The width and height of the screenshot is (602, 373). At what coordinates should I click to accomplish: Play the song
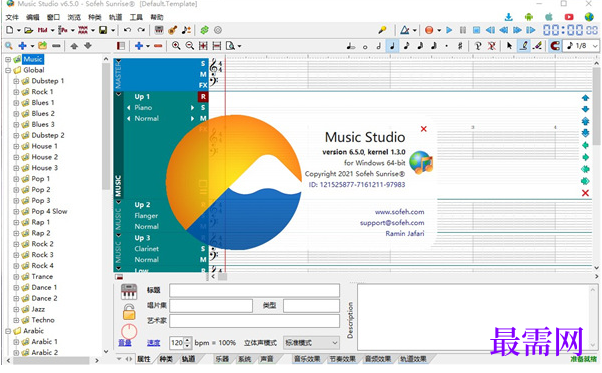coord(449,30)
